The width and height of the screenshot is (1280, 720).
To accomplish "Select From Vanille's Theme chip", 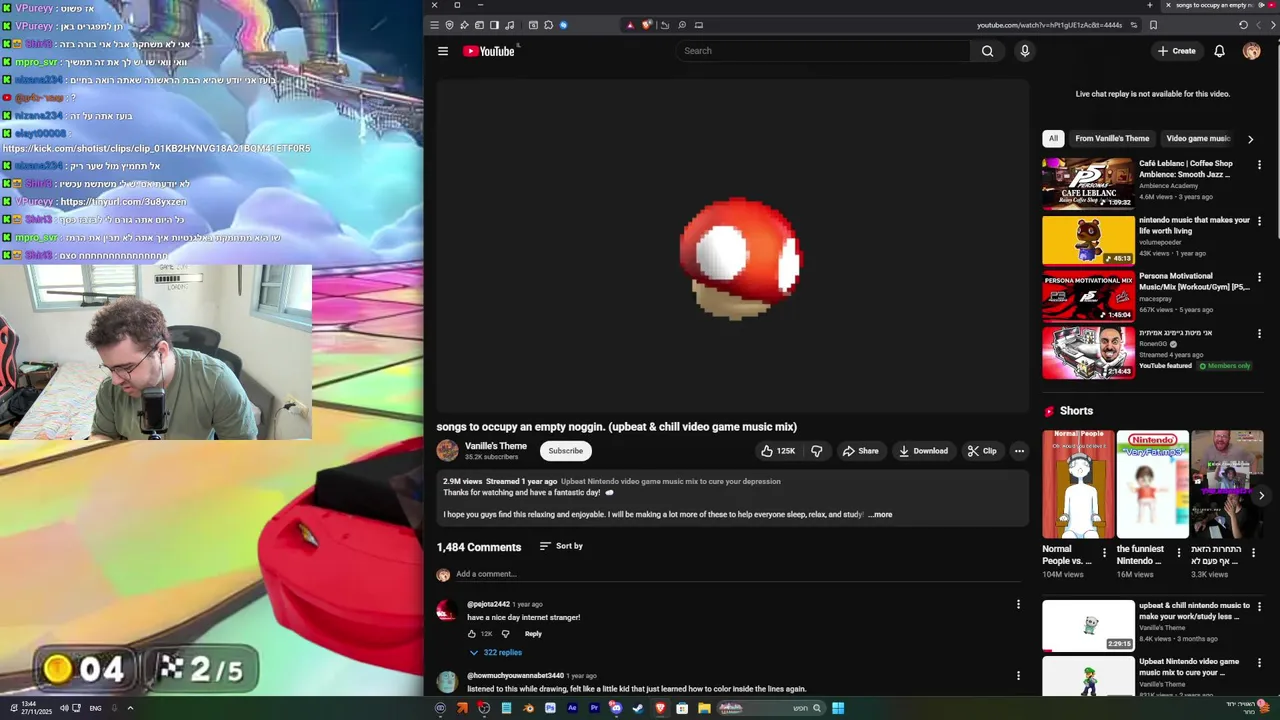I will click(1112, 138).
